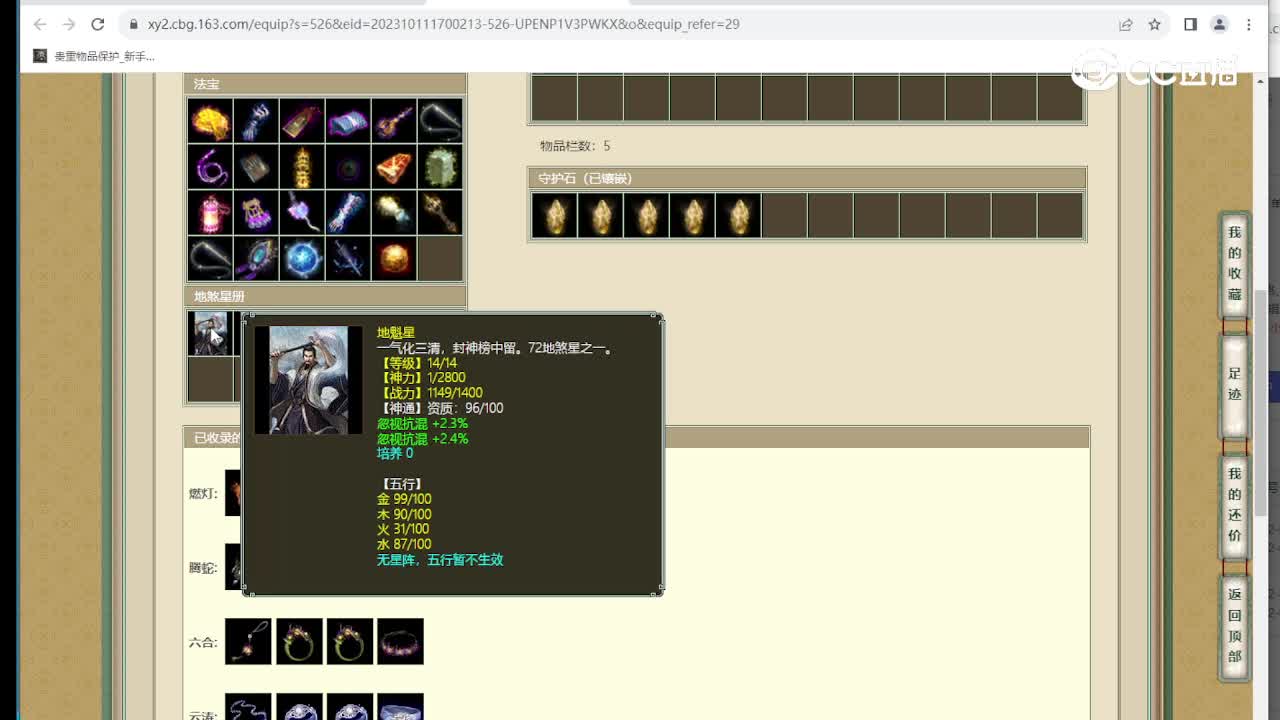Select the pink glowing lantern treasure icon
The image size is (1280, 720).
click(210, 212)
